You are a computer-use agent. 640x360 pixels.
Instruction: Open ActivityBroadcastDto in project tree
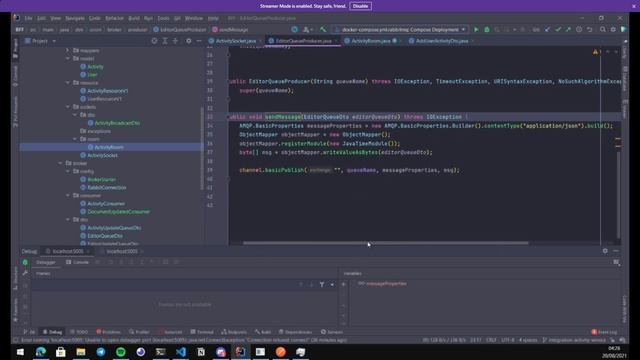(x=117, y=123)
